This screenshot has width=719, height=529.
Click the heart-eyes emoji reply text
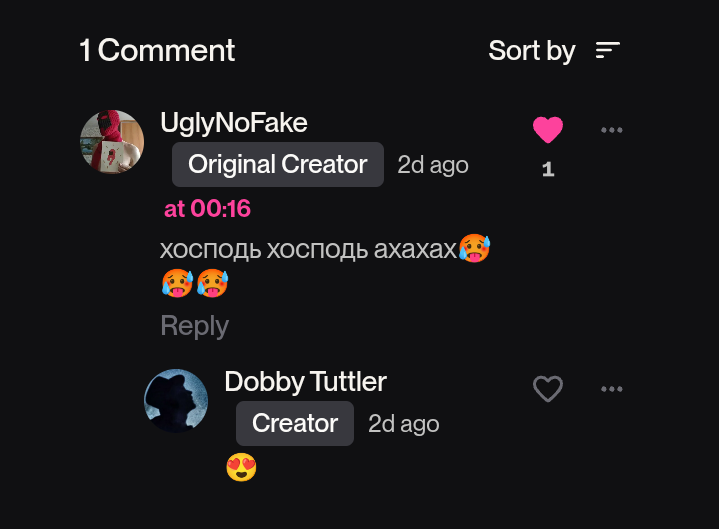coord(242,467)
